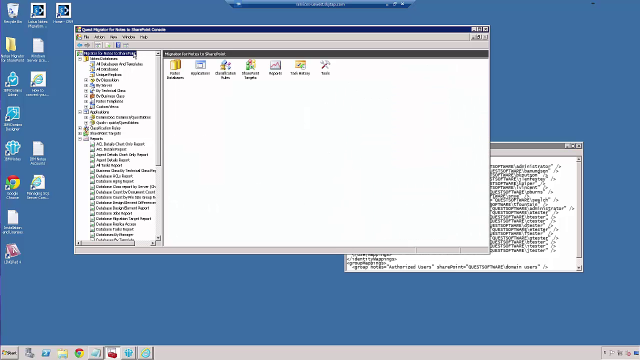Open the Action menu
This screenshot has height=360, width=640.
coord(100,37)
